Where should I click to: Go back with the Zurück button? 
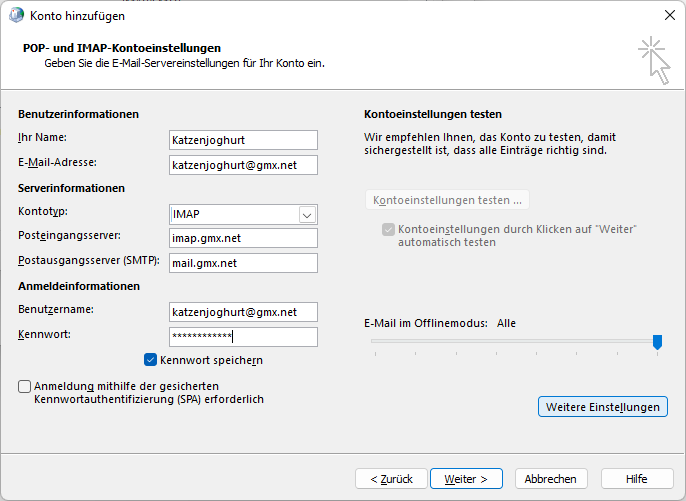pyautogui.click(x=391, y=479)
